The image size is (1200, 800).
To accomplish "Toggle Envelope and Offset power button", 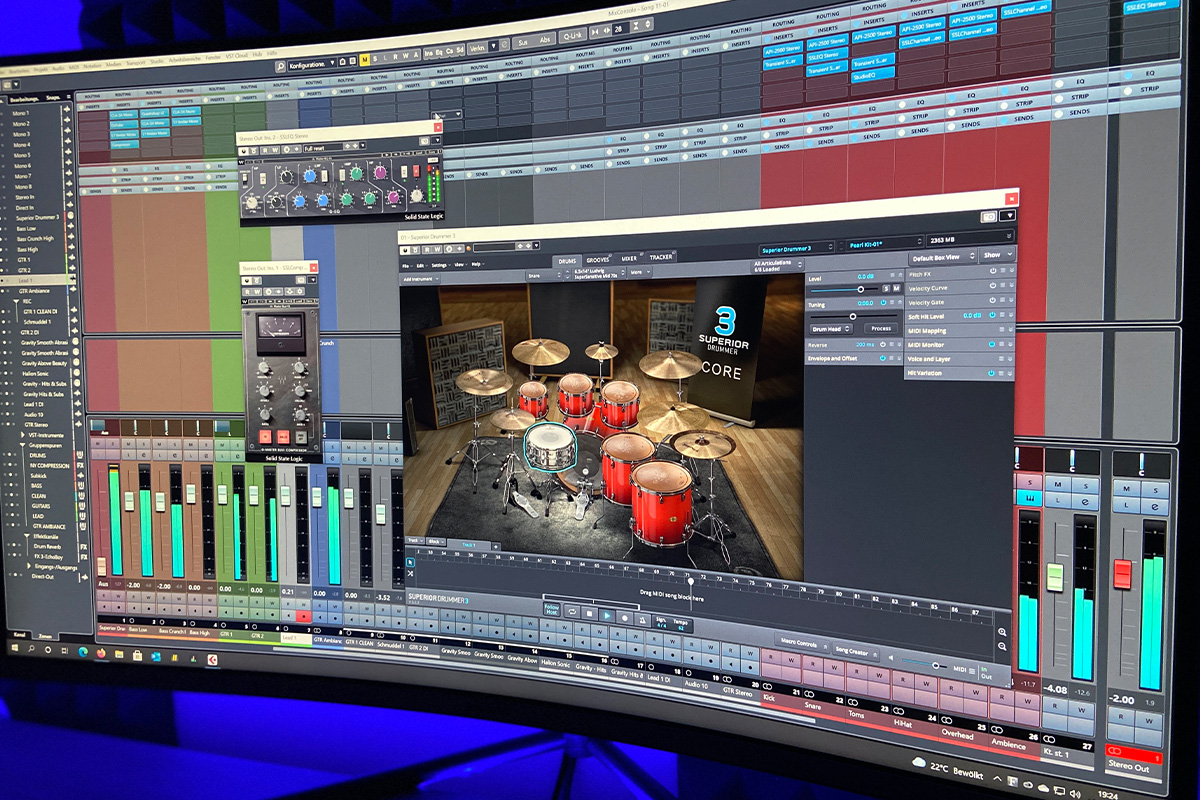I will pos(882,358).
